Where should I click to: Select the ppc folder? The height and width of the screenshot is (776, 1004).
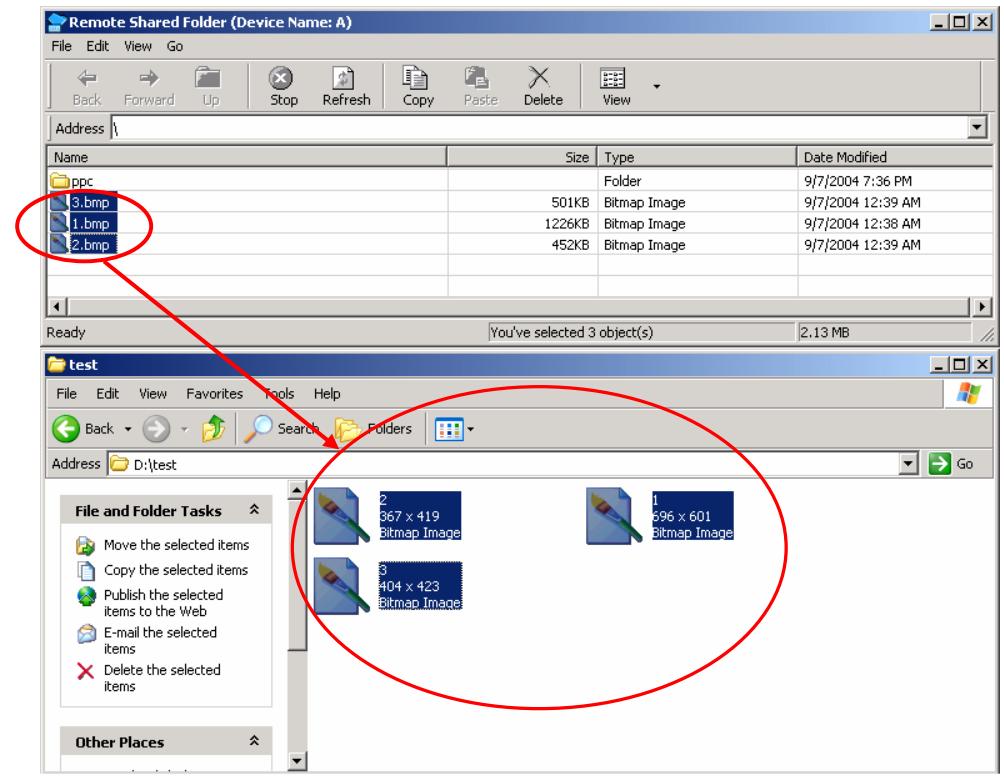pyautogui.click(x=72, y=181)
